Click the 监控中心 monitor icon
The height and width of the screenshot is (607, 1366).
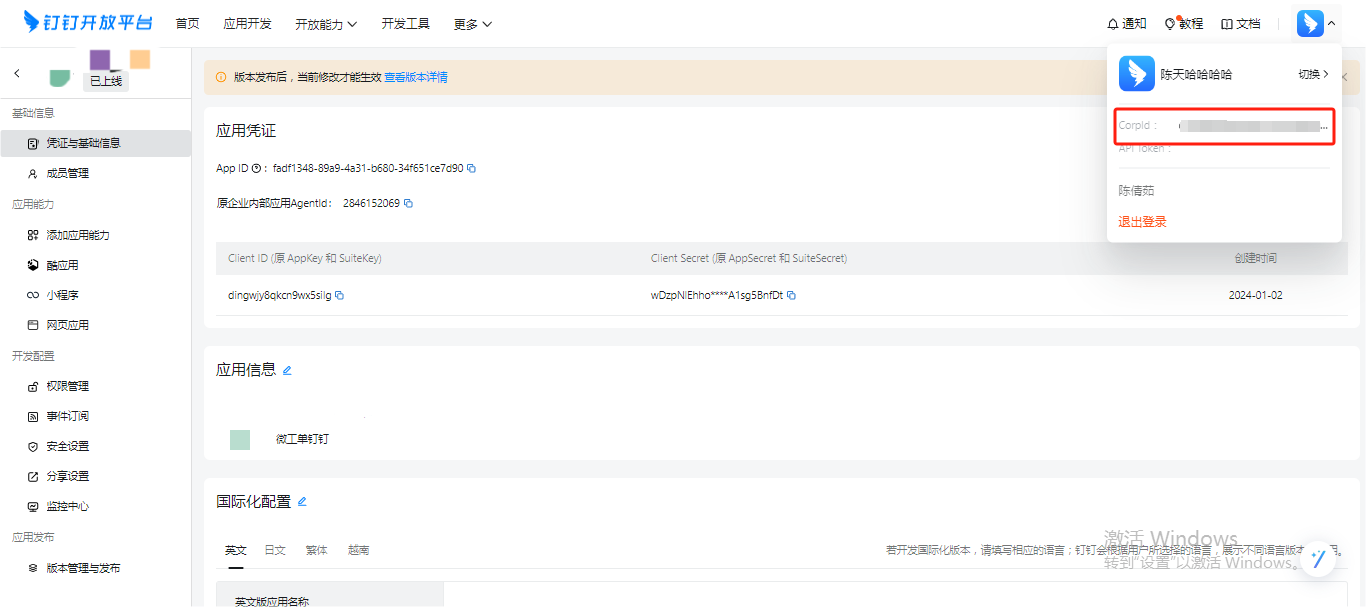click(x=33, y=506)
